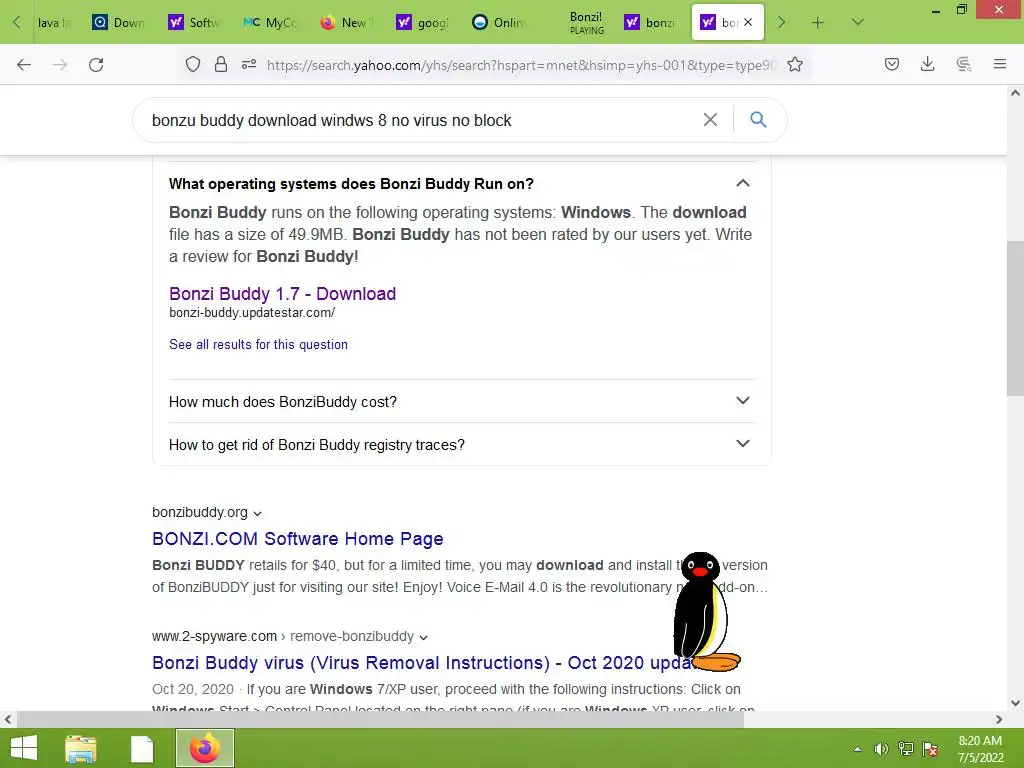This screenshot has width=1024, height=768.
Task: Click the bonzi-buddy.updatestar.com URL text
Action: [252, 313]
